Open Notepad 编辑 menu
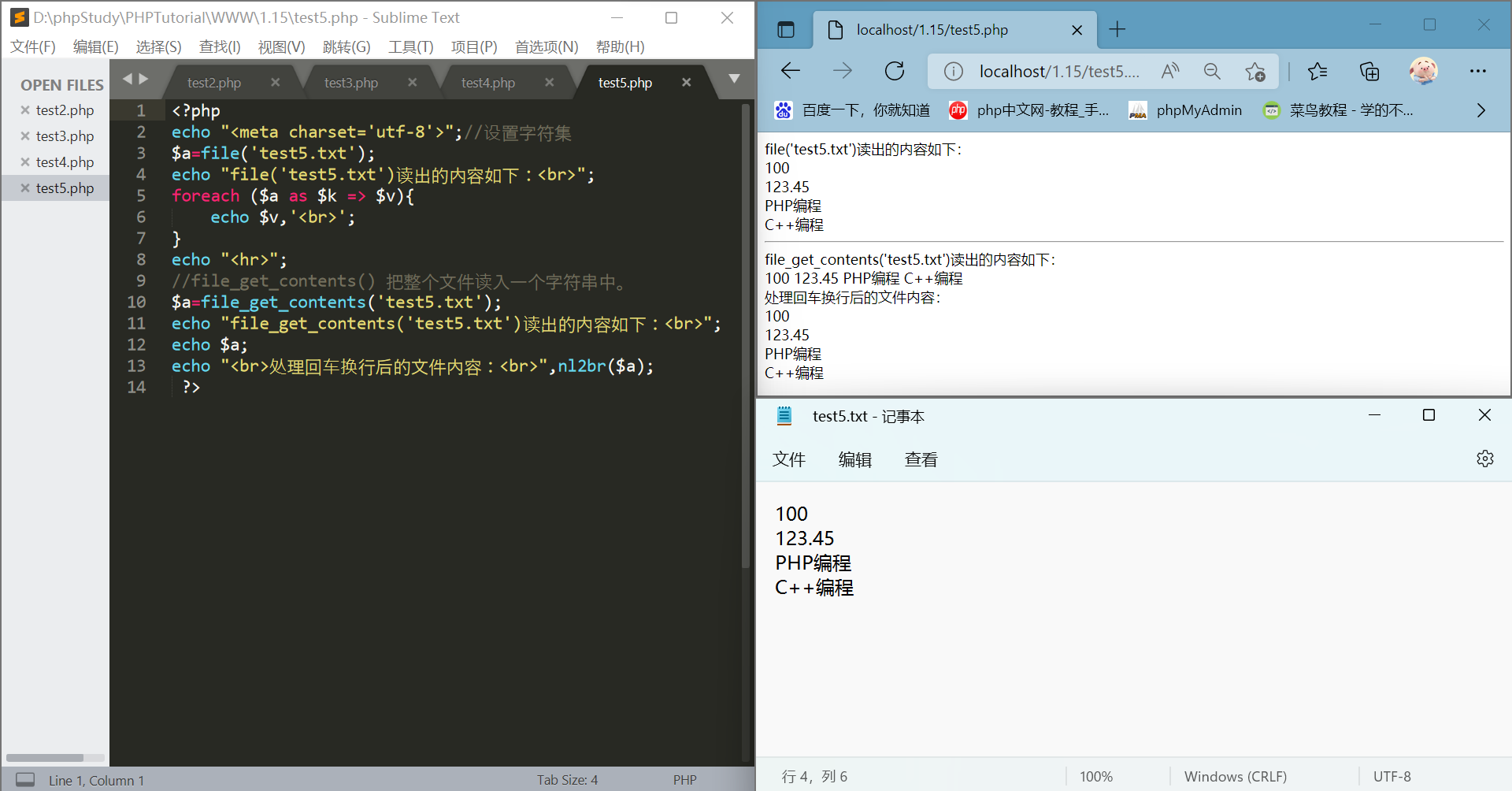The image size is (1512, 791). tap(855, 459)
